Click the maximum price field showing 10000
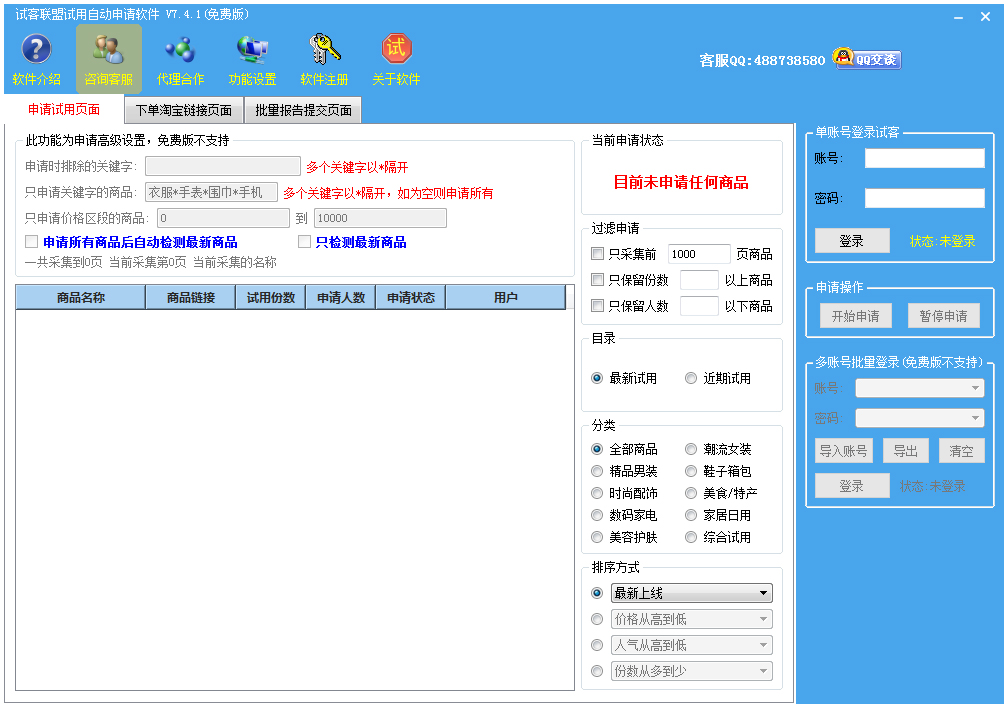This screenshot has height=706, width=1006. point(380,218)
